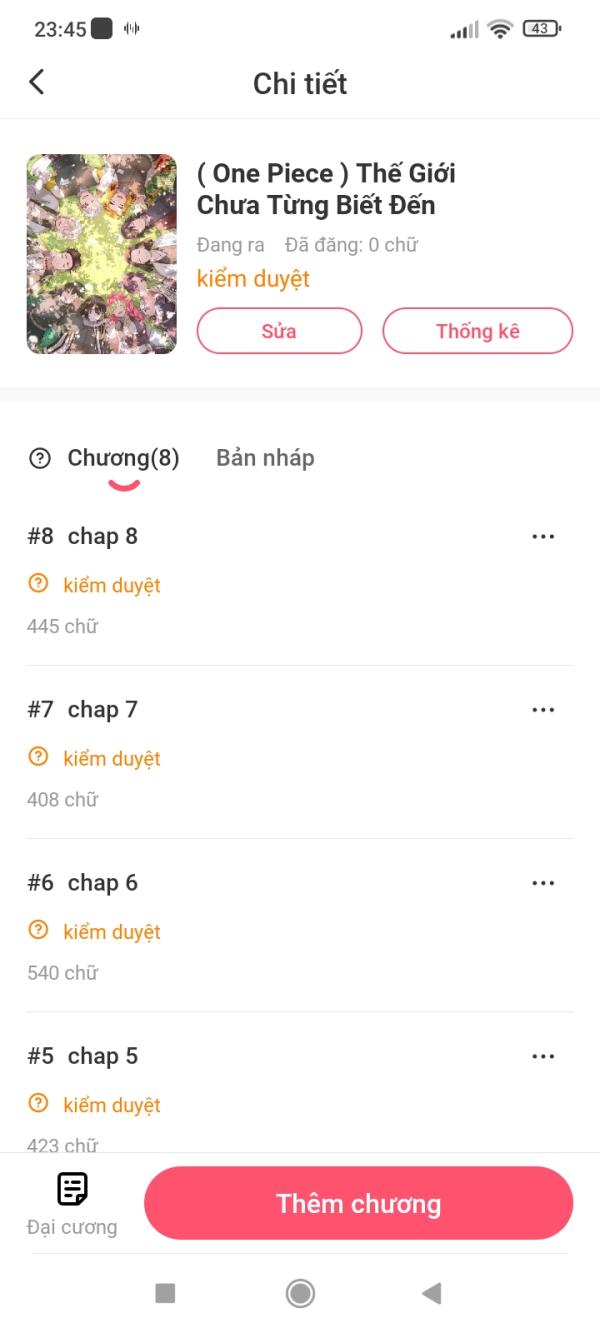Tap the review status icon under chap 6
Image resolution: width=600 pixels, height=1333 pixels.
tap(38, 930)
